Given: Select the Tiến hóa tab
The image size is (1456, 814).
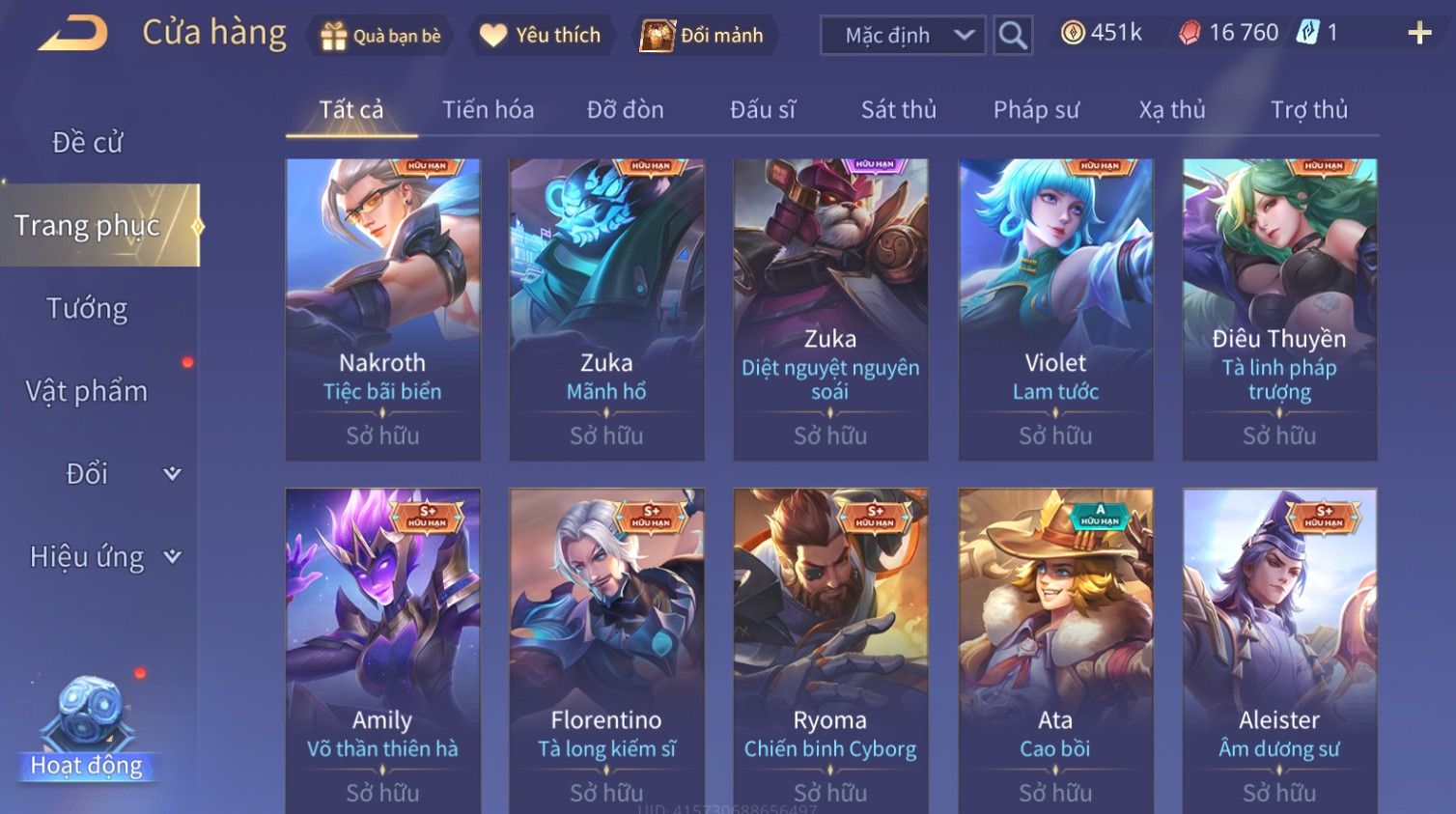Looking at the screenshot, I should click(x=488, y=109).
